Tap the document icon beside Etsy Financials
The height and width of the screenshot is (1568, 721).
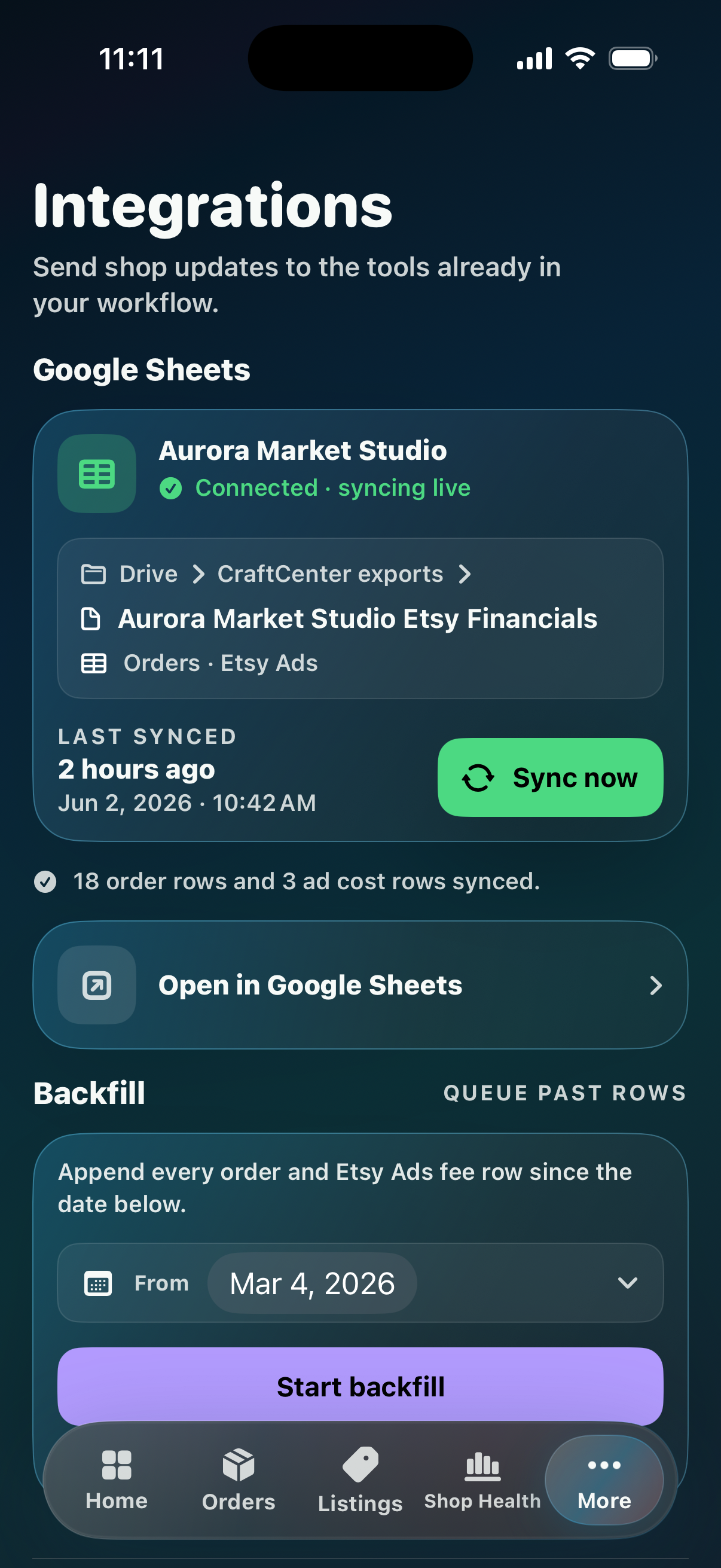tap(91, 619)
